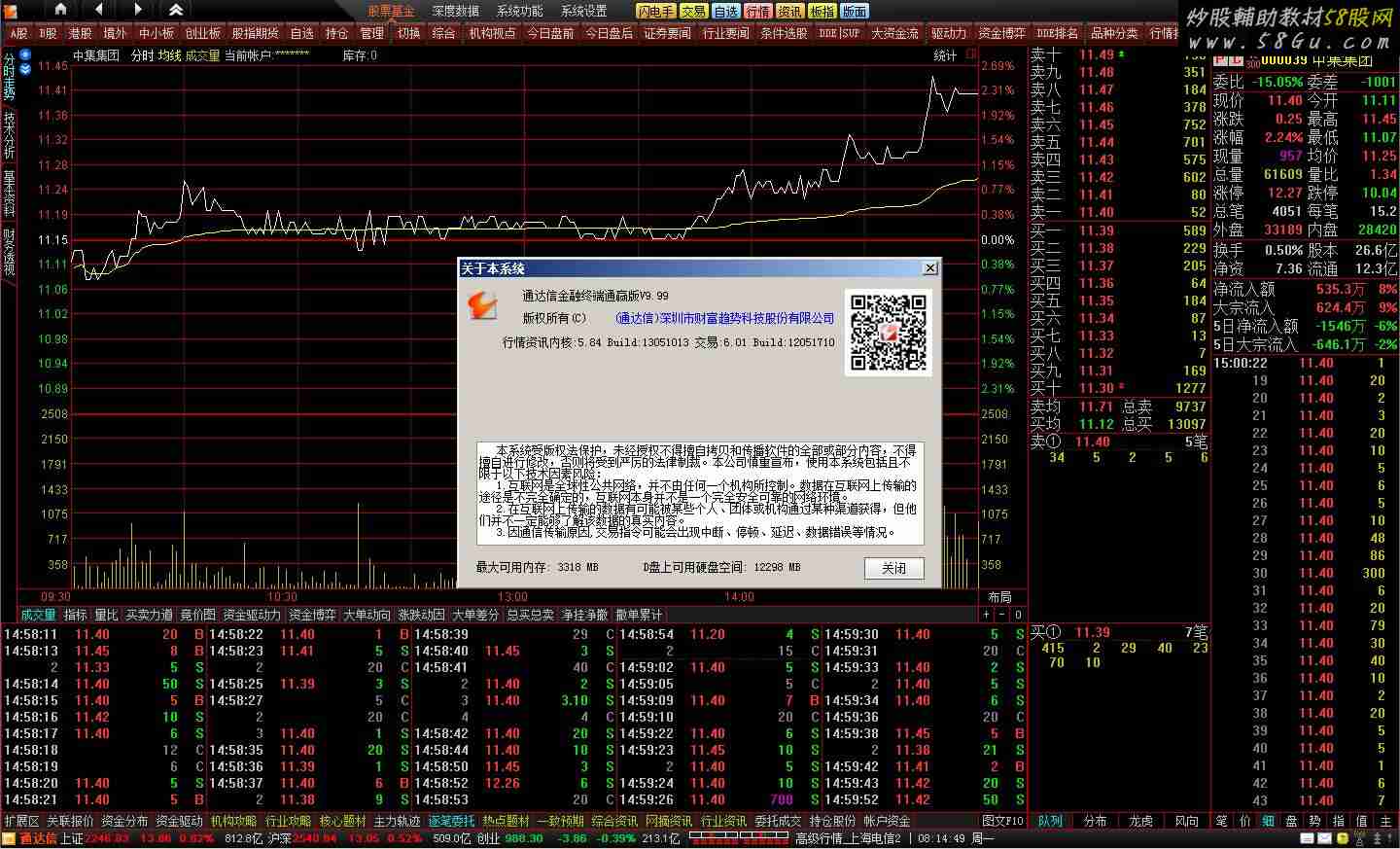Click the home icon in the top toolbar
Viewport: 1400px width, 849px height.
[x=61, y=10]
